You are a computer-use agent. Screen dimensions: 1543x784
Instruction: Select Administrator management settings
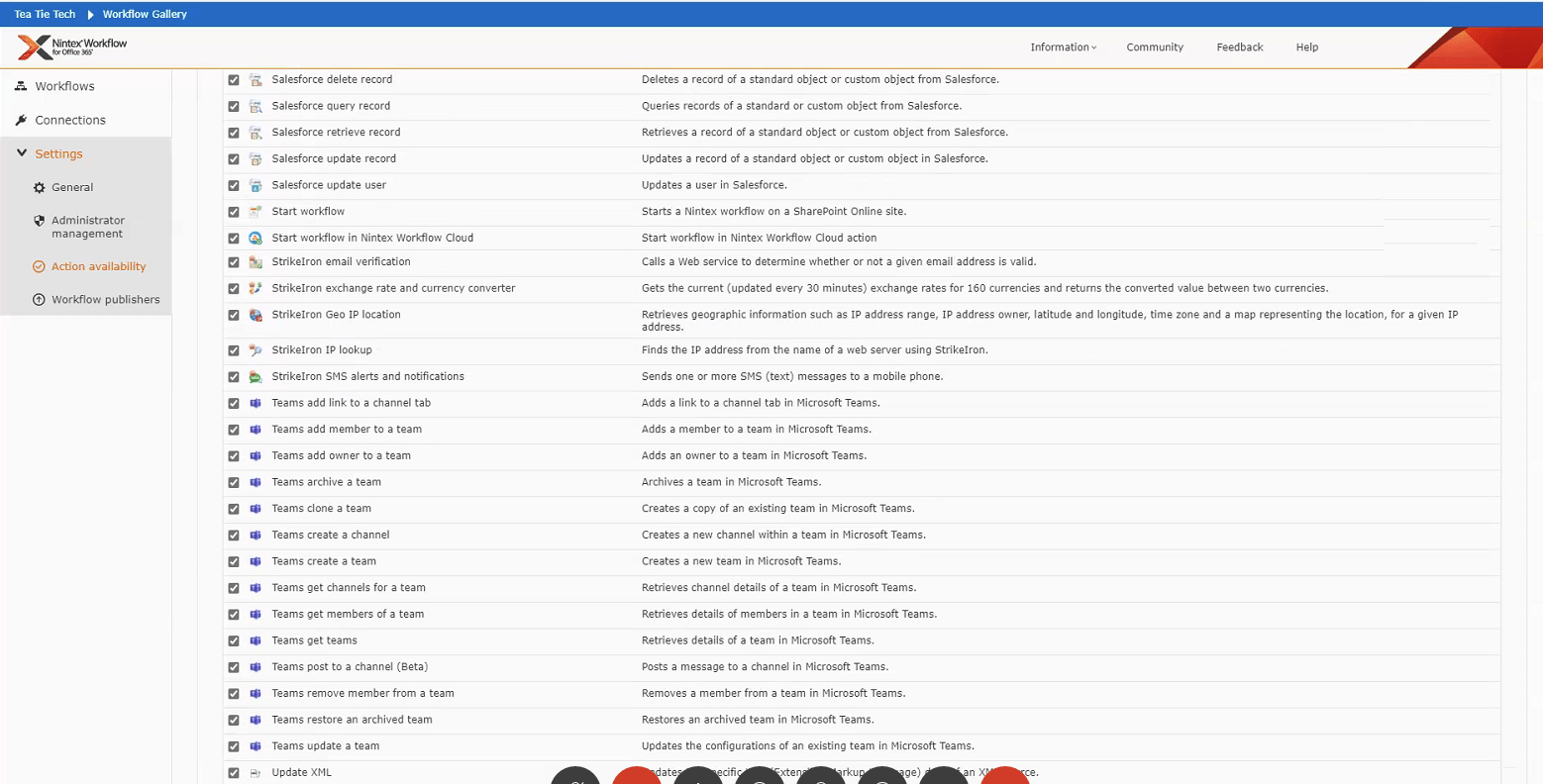(x=88, y=227)
